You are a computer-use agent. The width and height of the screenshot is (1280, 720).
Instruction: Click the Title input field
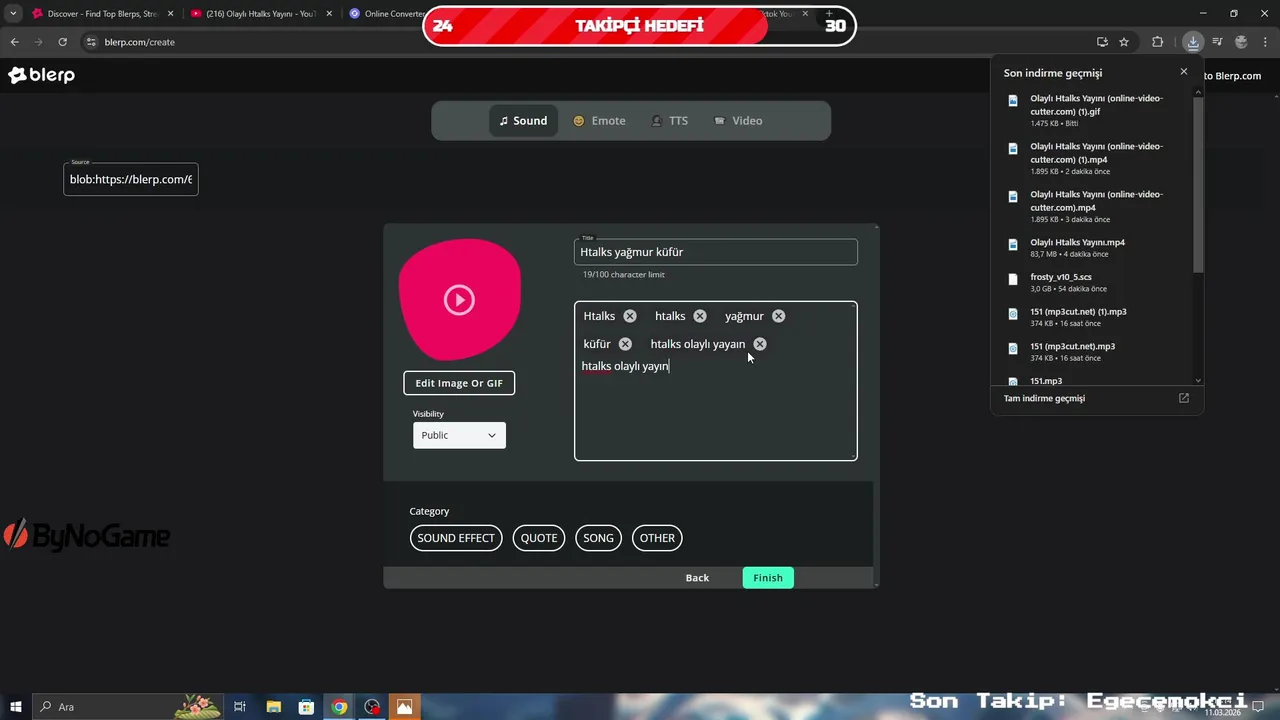coord(716,252)
